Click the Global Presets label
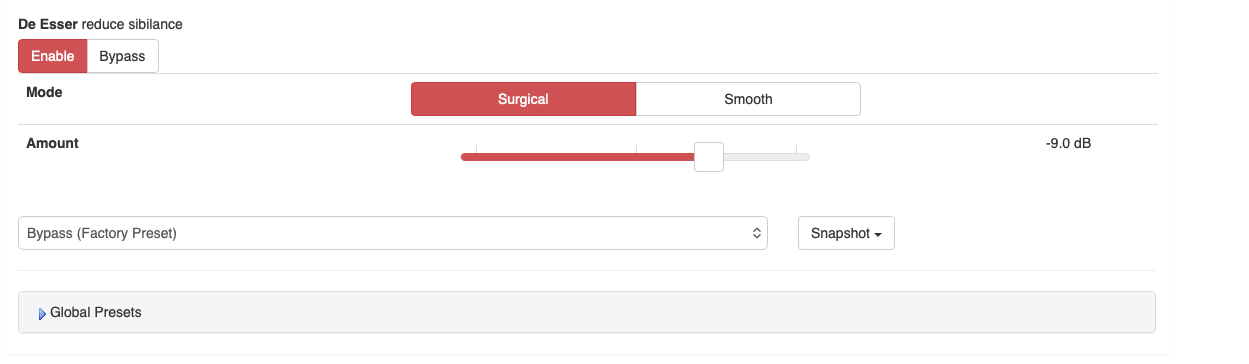The image size is (1249, 364). tap(96, 312)
